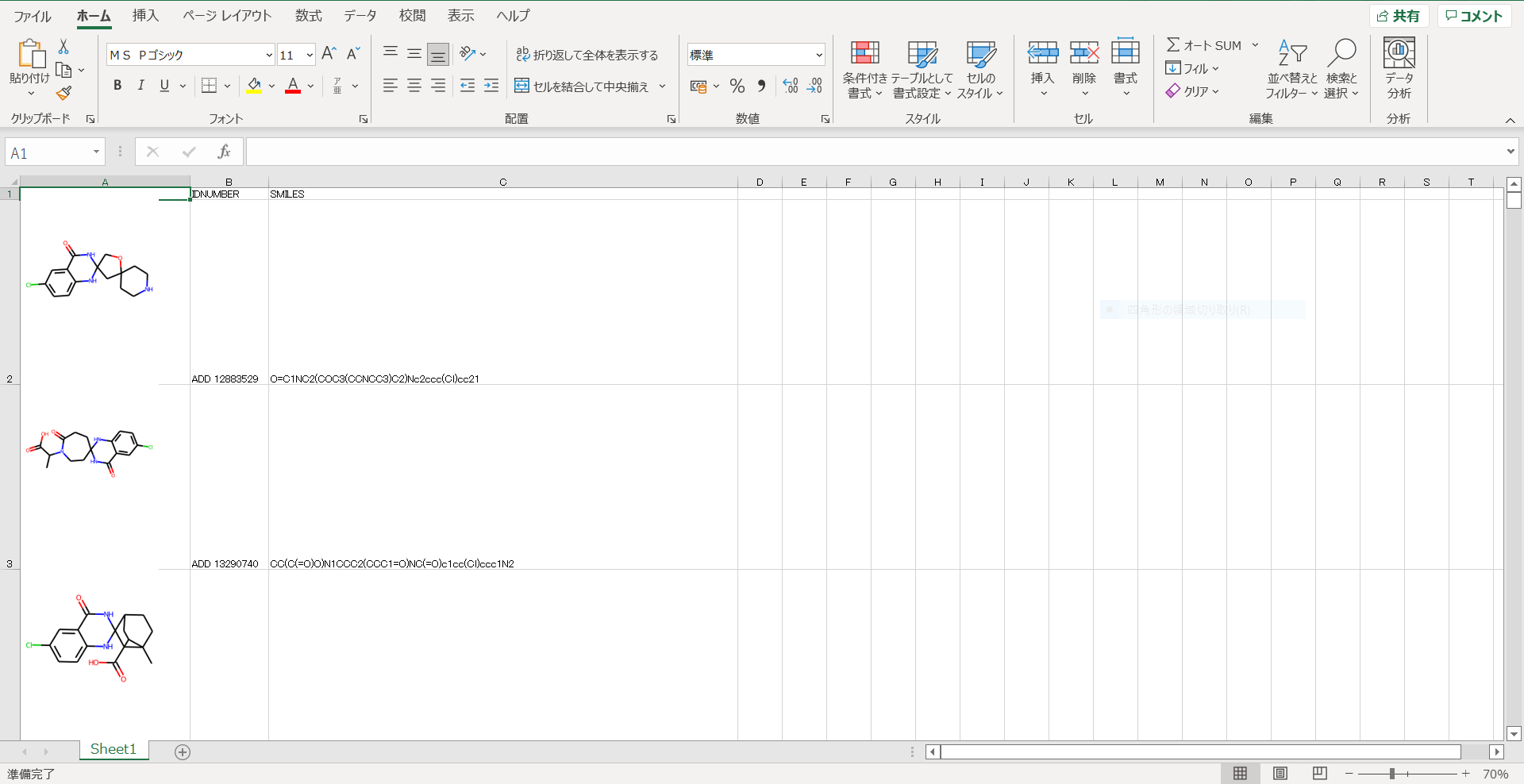This screenshot has height=784, width=1524.
Task: Increase font size with large A icon
Action: click(329, 54)
